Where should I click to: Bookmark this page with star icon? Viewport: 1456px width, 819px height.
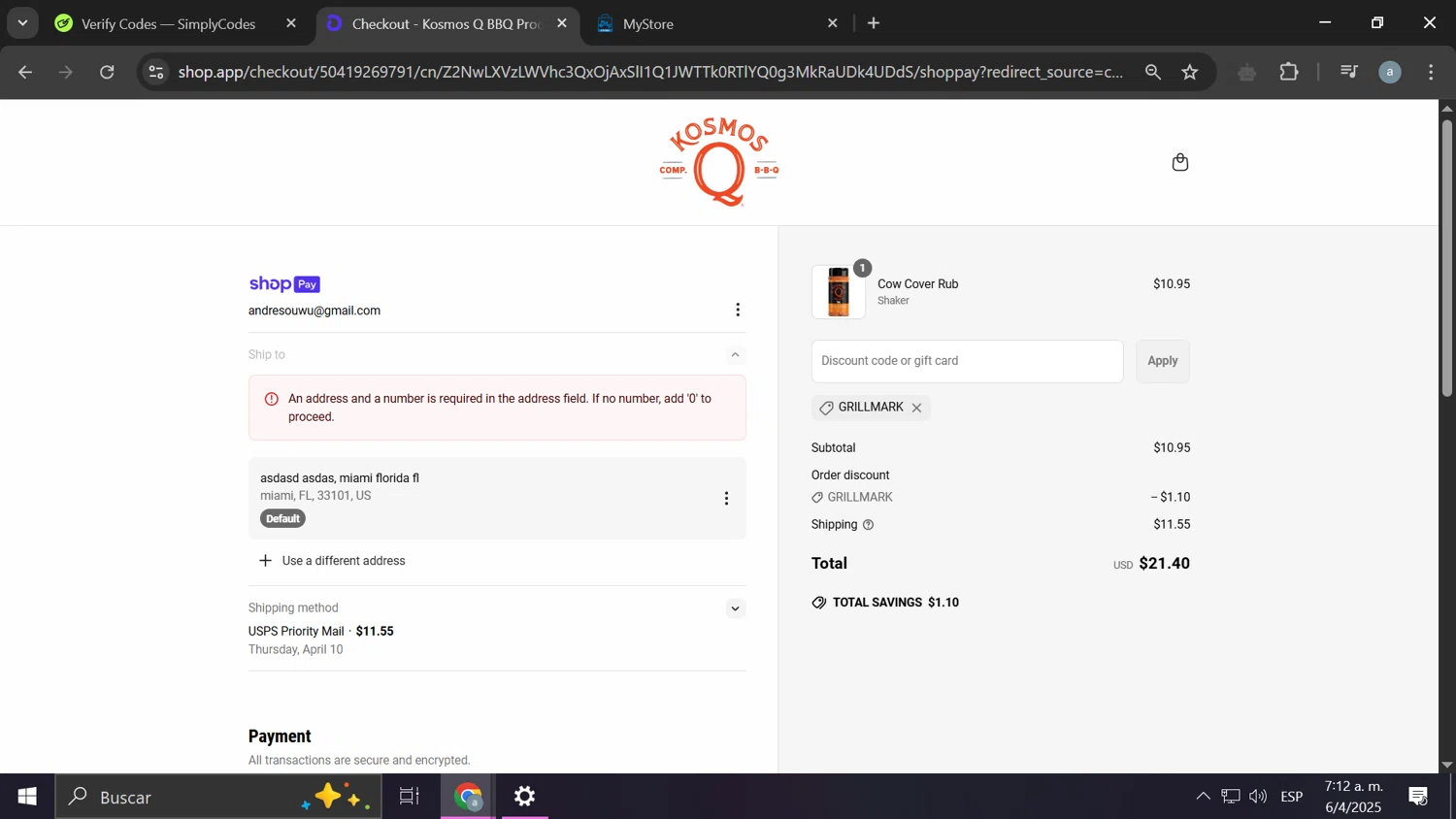[x=1190, y=72]
